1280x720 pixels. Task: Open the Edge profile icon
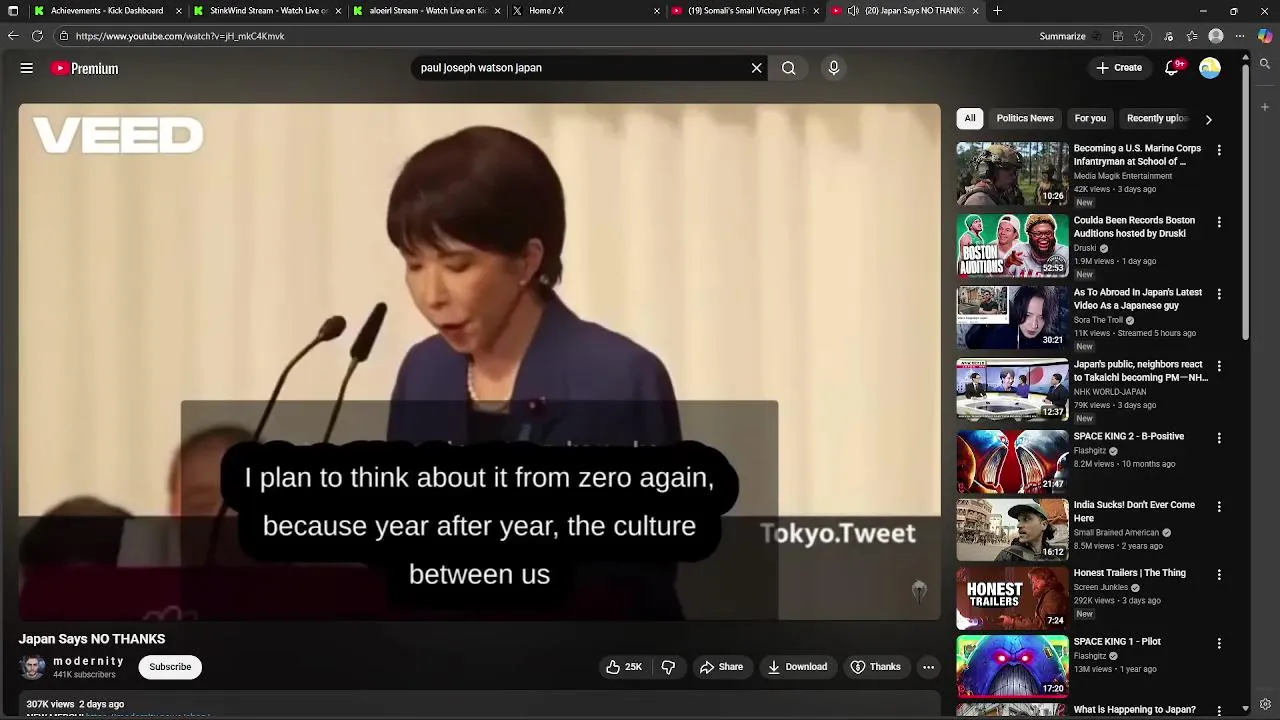(1216, 36)
